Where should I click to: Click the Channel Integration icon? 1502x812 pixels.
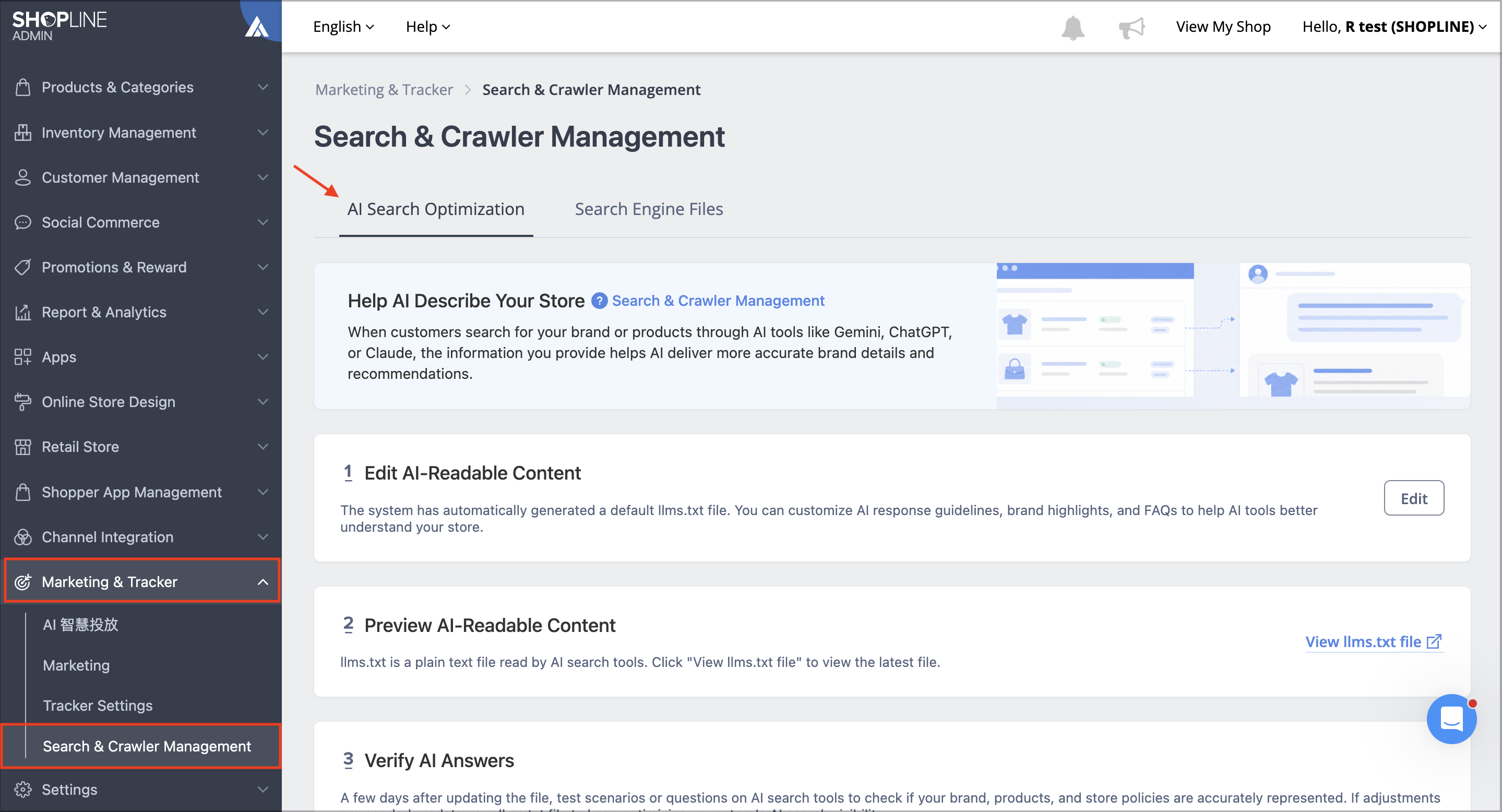pyautogui.click(x=23, y=537)
